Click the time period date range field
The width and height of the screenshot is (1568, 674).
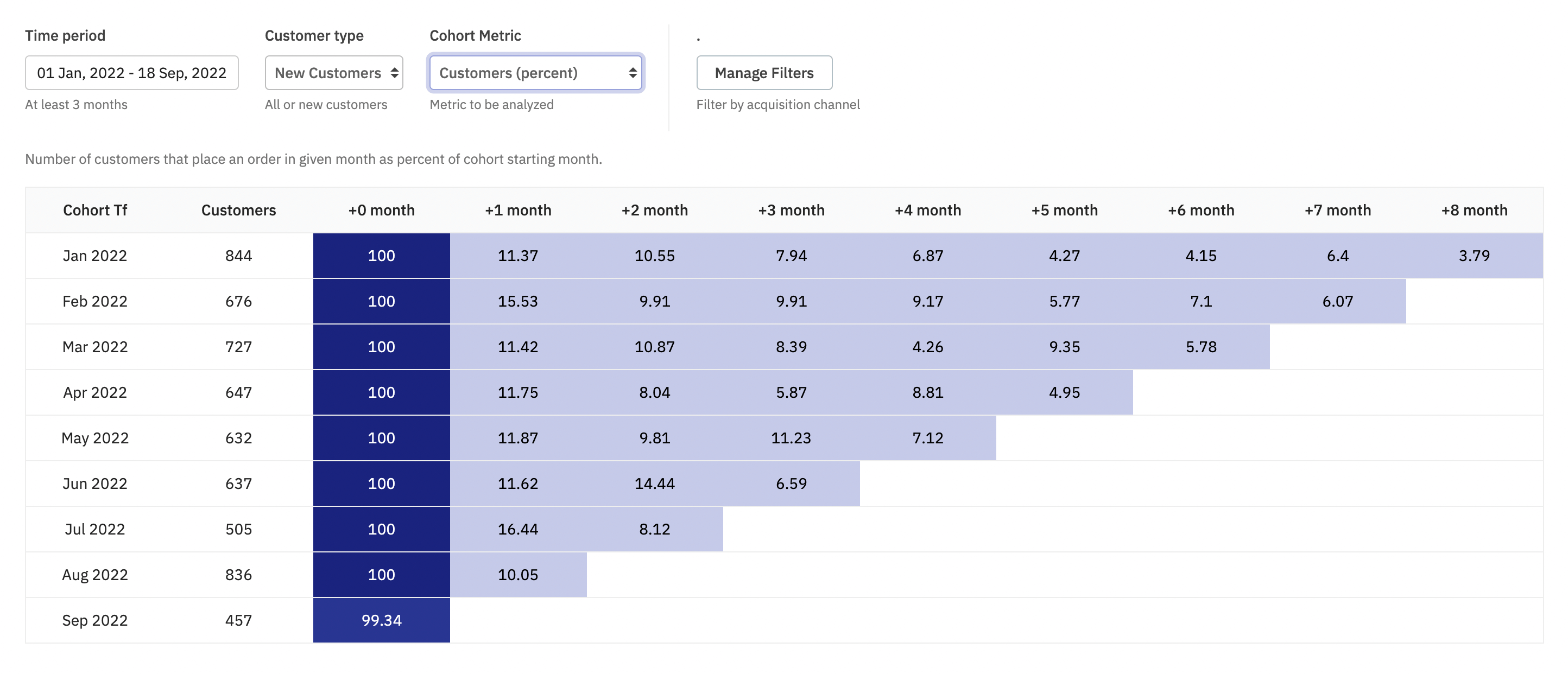pos(131,73)
